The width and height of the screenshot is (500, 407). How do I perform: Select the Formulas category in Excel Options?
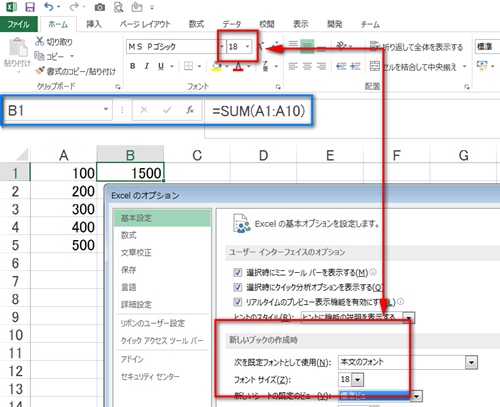162,235
